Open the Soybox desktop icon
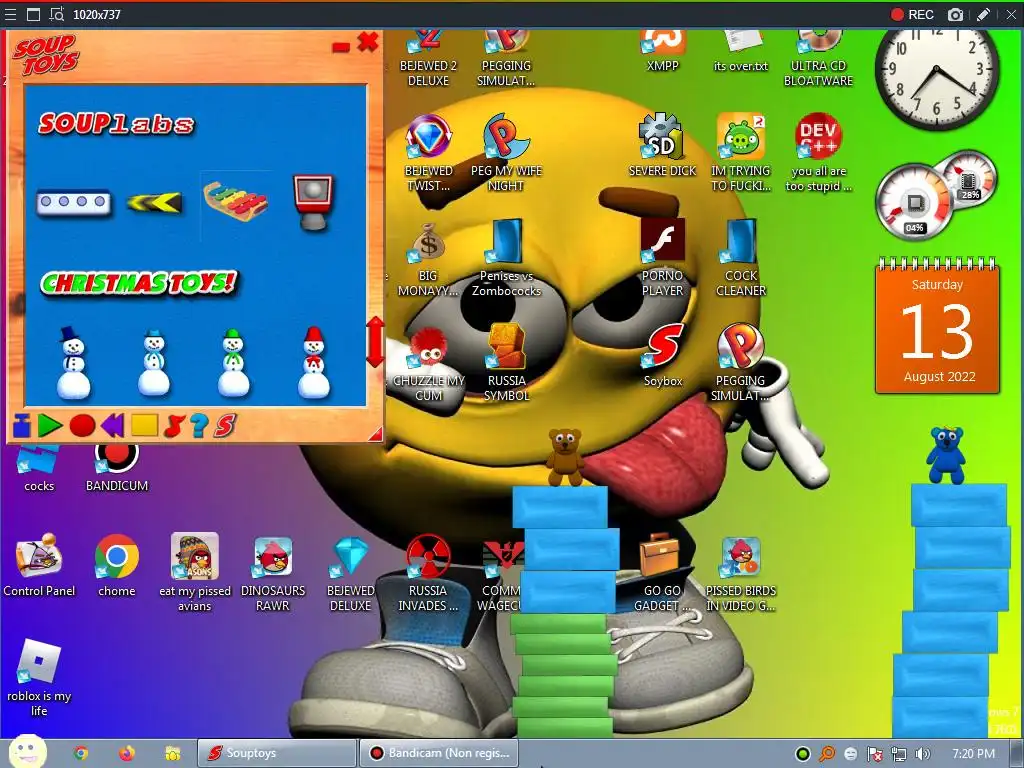Viewport: 1024px width, 768px height. coord(663,356)
